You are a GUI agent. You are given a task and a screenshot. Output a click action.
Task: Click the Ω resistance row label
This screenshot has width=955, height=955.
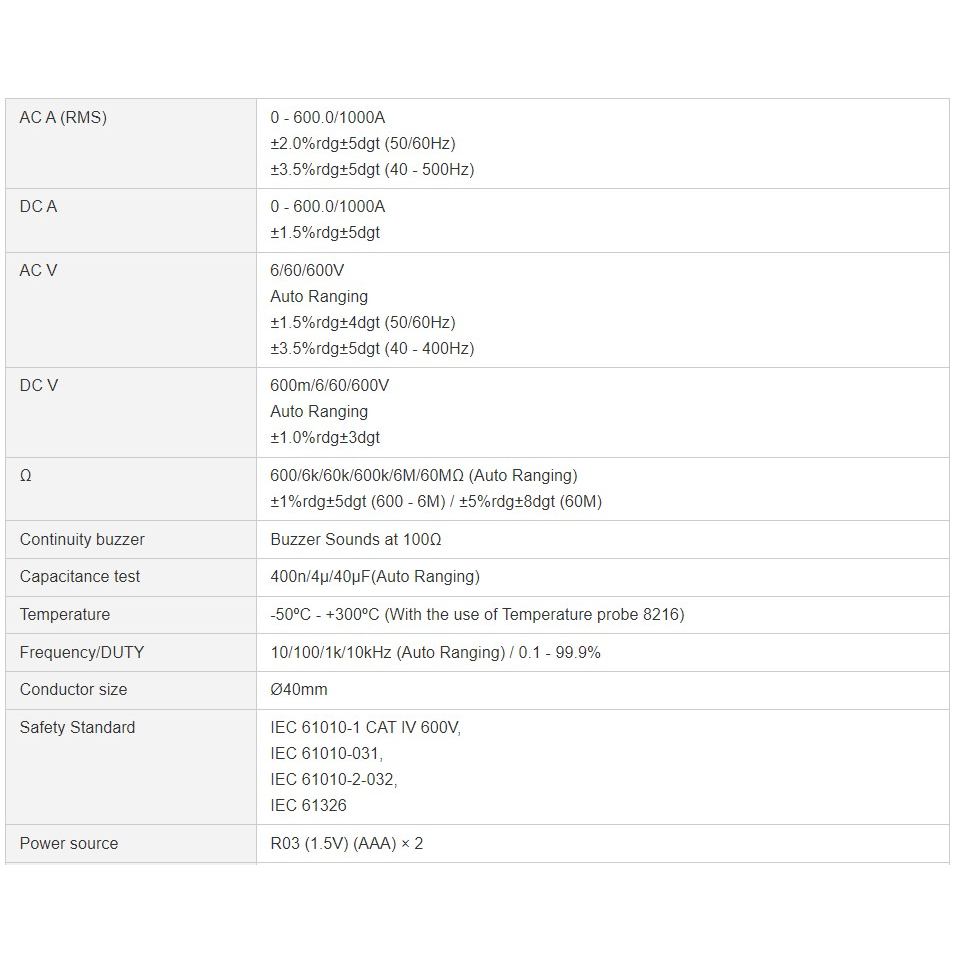click(x=26, y=476)
